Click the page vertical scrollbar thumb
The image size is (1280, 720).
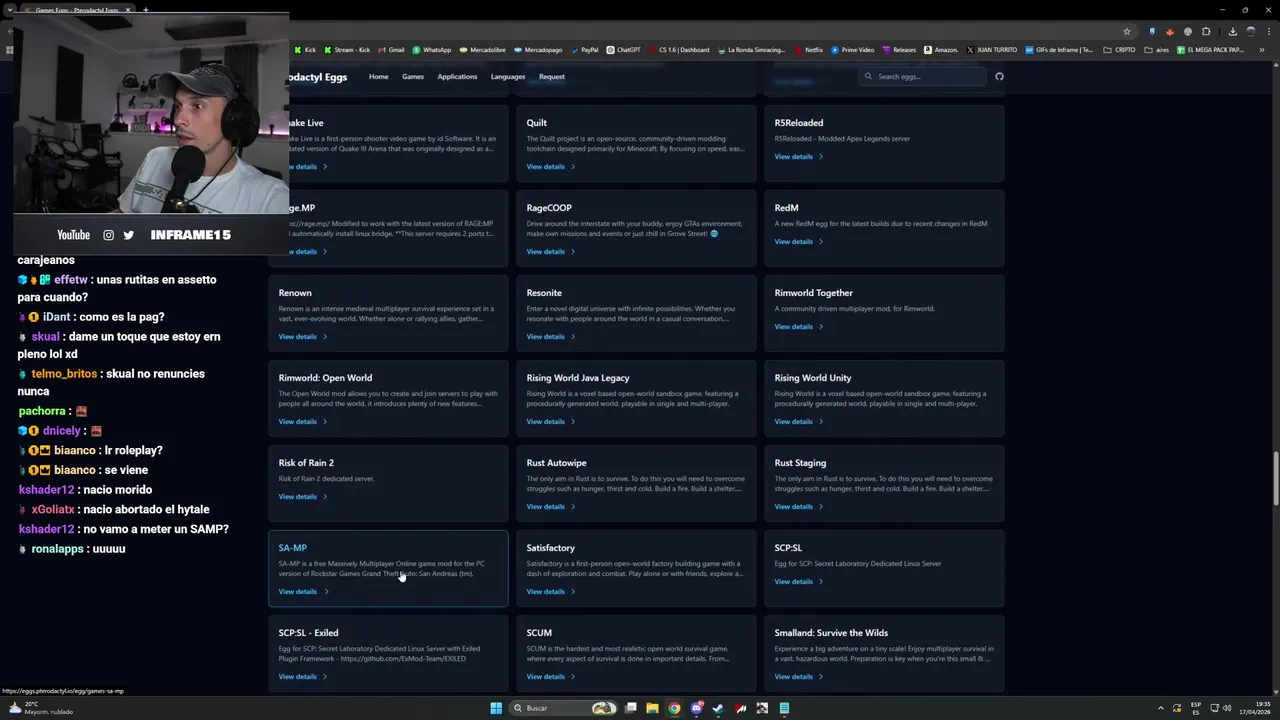1275,480
